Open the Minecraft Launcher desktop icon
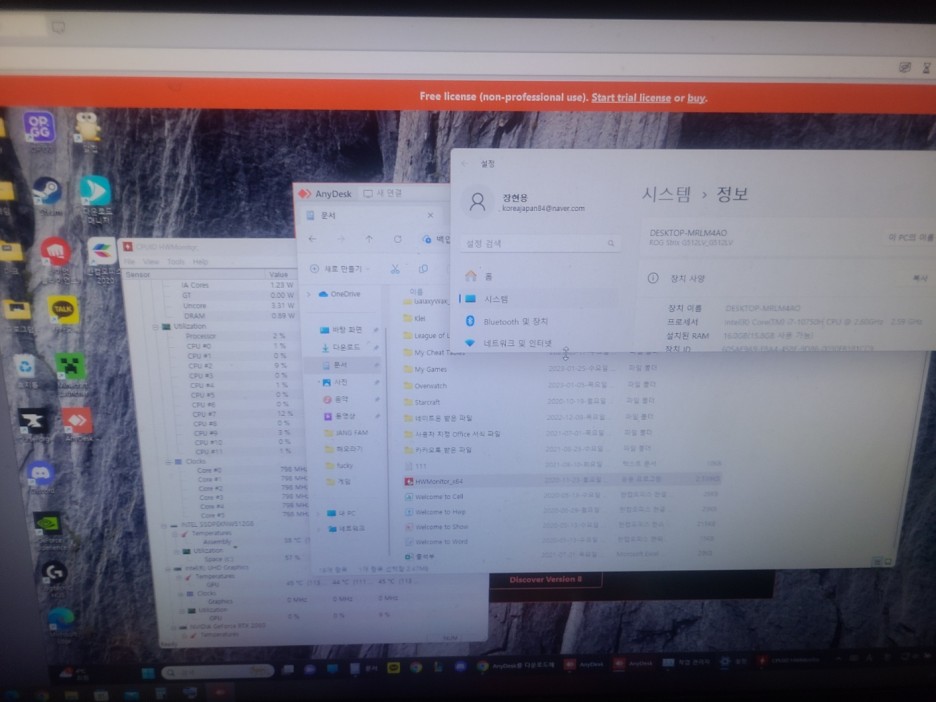 click(70, 366)
